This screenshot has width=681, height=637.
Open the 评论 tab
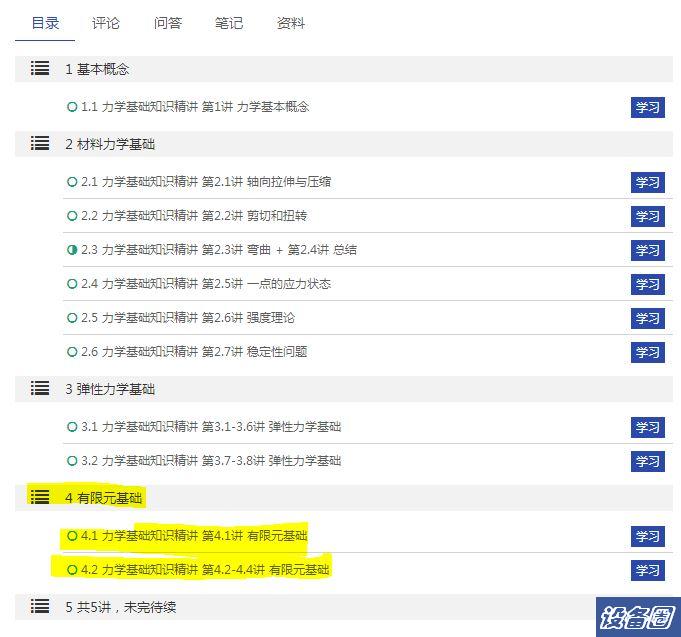pyautogui.click(x=106, y=23)
